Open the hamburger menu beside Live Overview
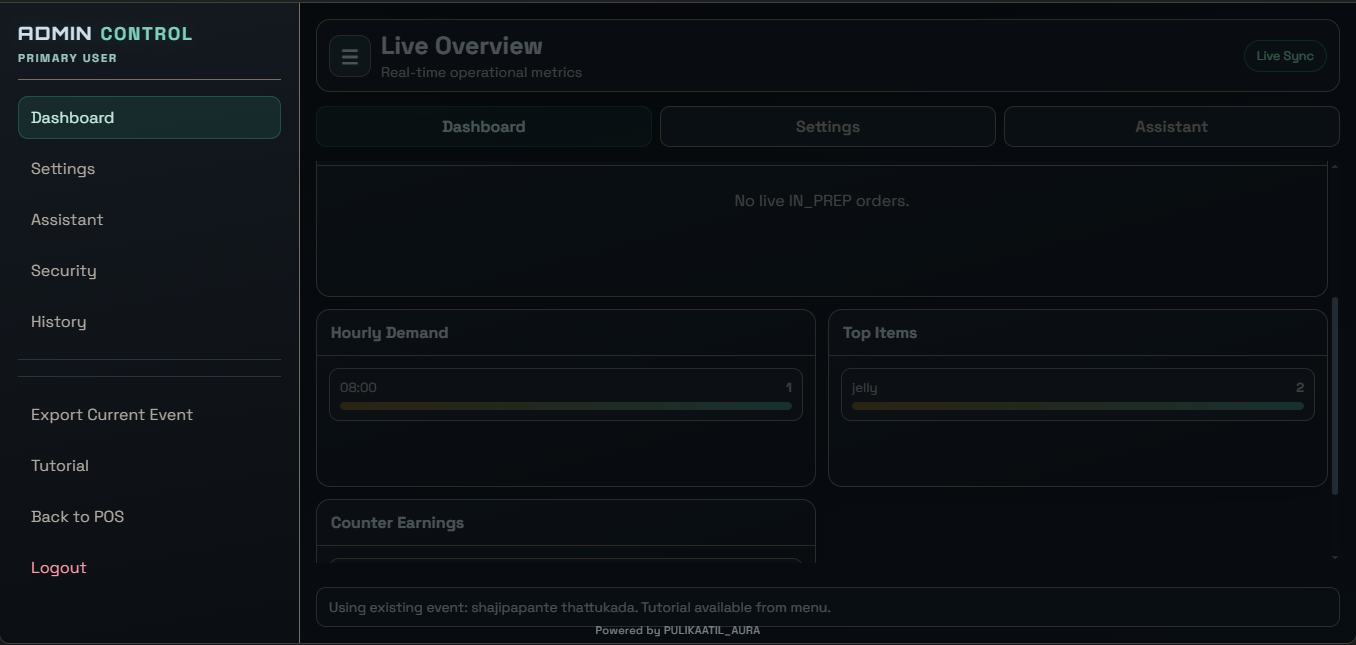This screenshot has height=645, width=1356. click(349, 55)
